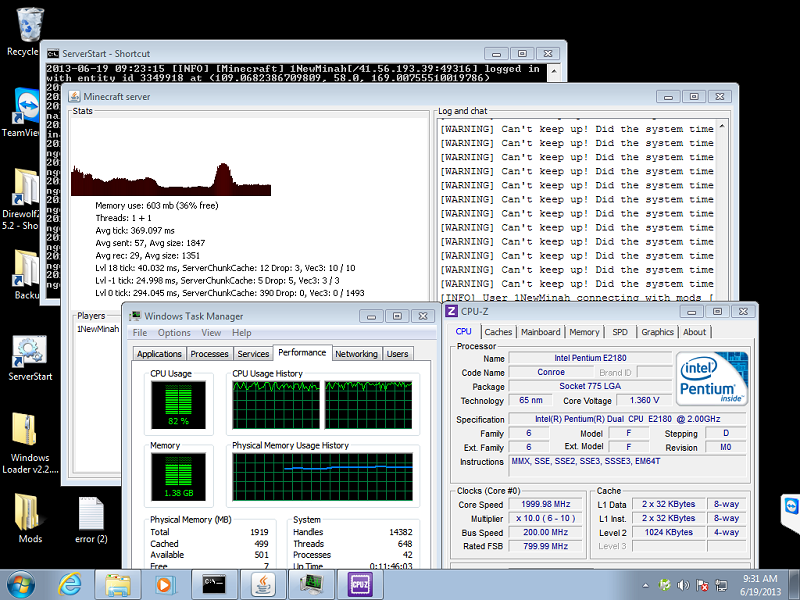Click the Core Voltage 1.360 V value
This screenshot has height=600, width=800.
(644, 400)
